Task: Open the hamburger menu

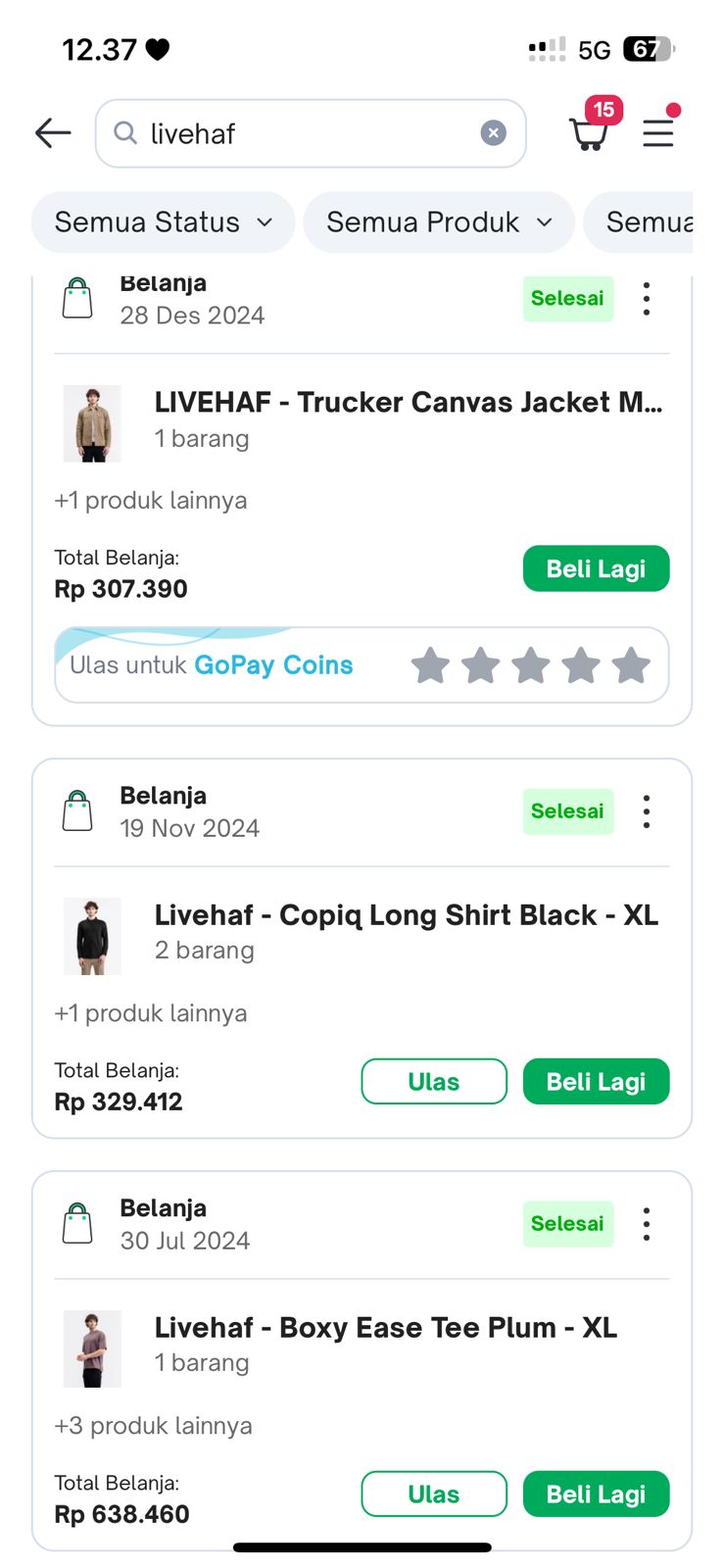Action: [658, 132]
